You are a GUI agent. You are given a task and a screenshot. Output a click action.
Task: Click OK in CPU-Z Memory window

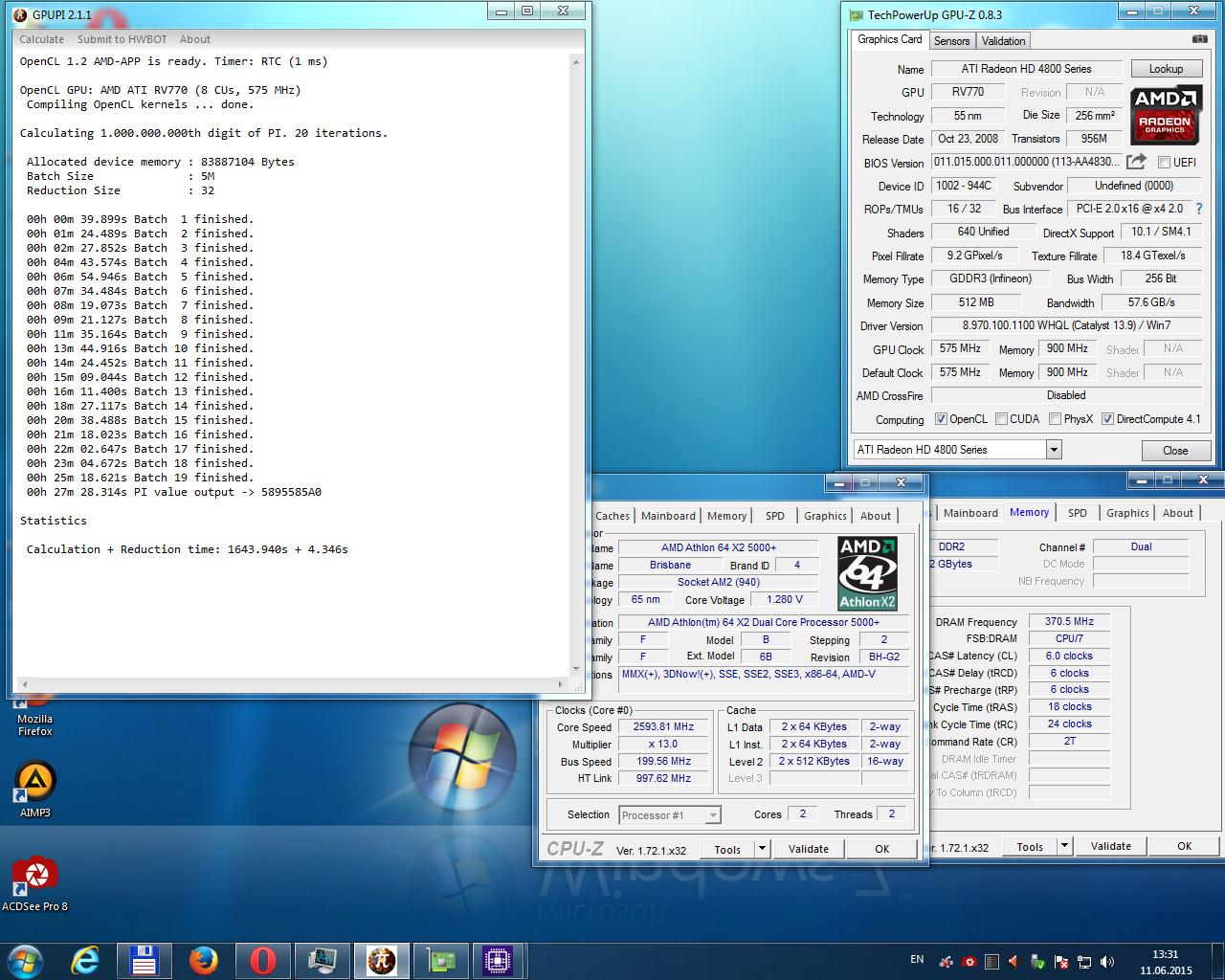coord(1185,846)
